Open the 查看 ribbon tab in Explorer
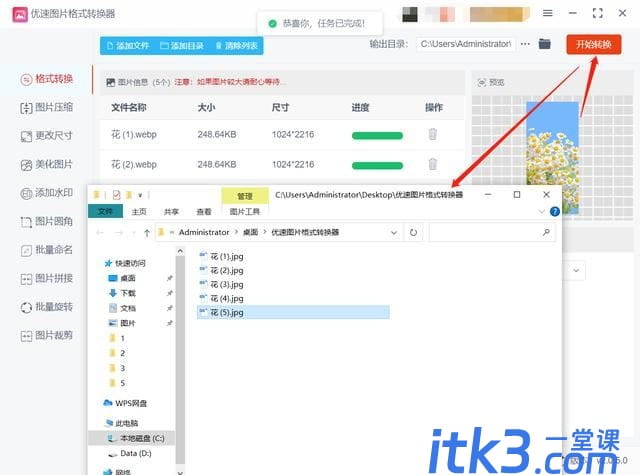The image size is (640, 475). click(204, 211)
